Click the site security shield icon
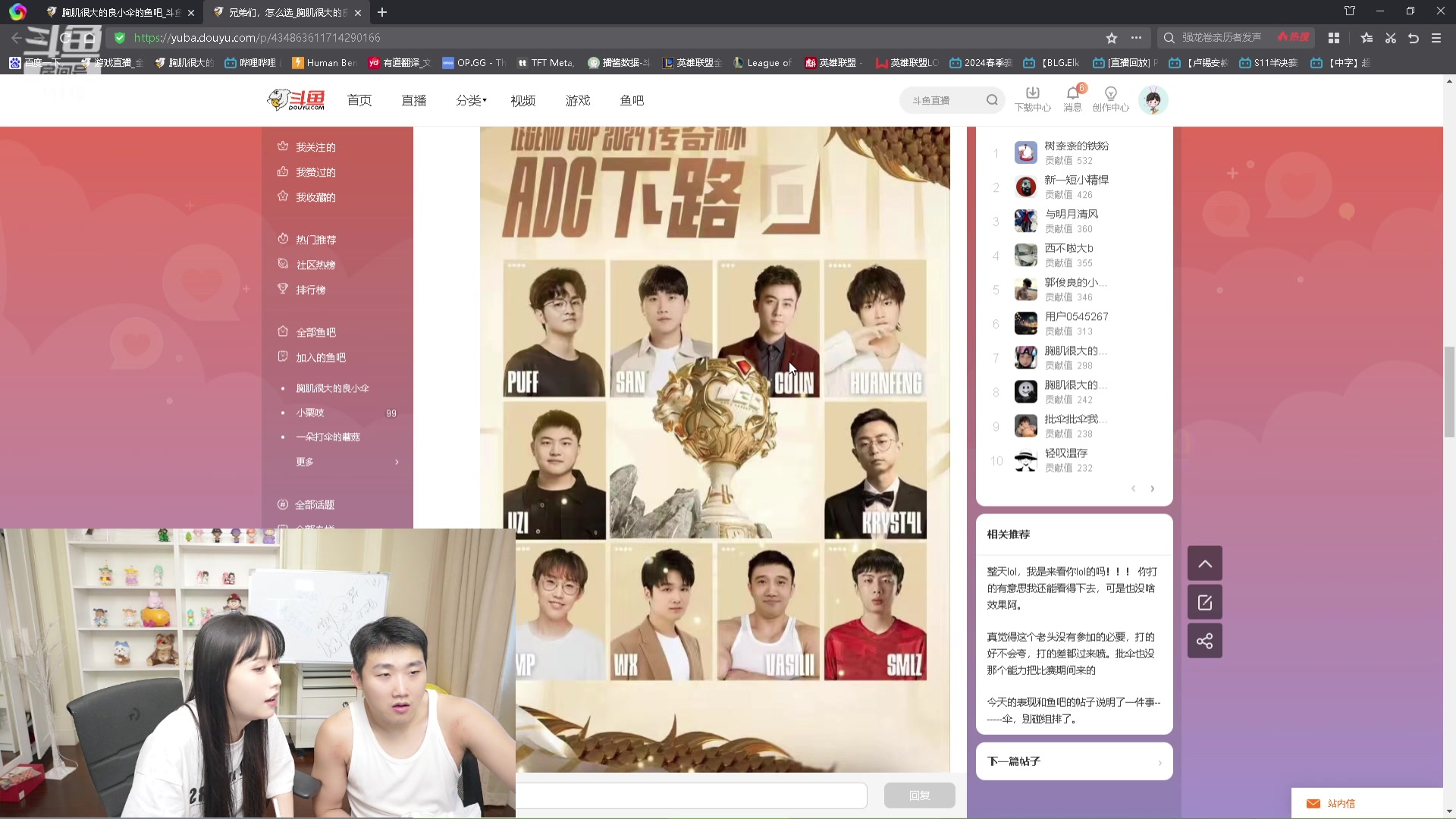1456x819 pixels. coord(120,37)
